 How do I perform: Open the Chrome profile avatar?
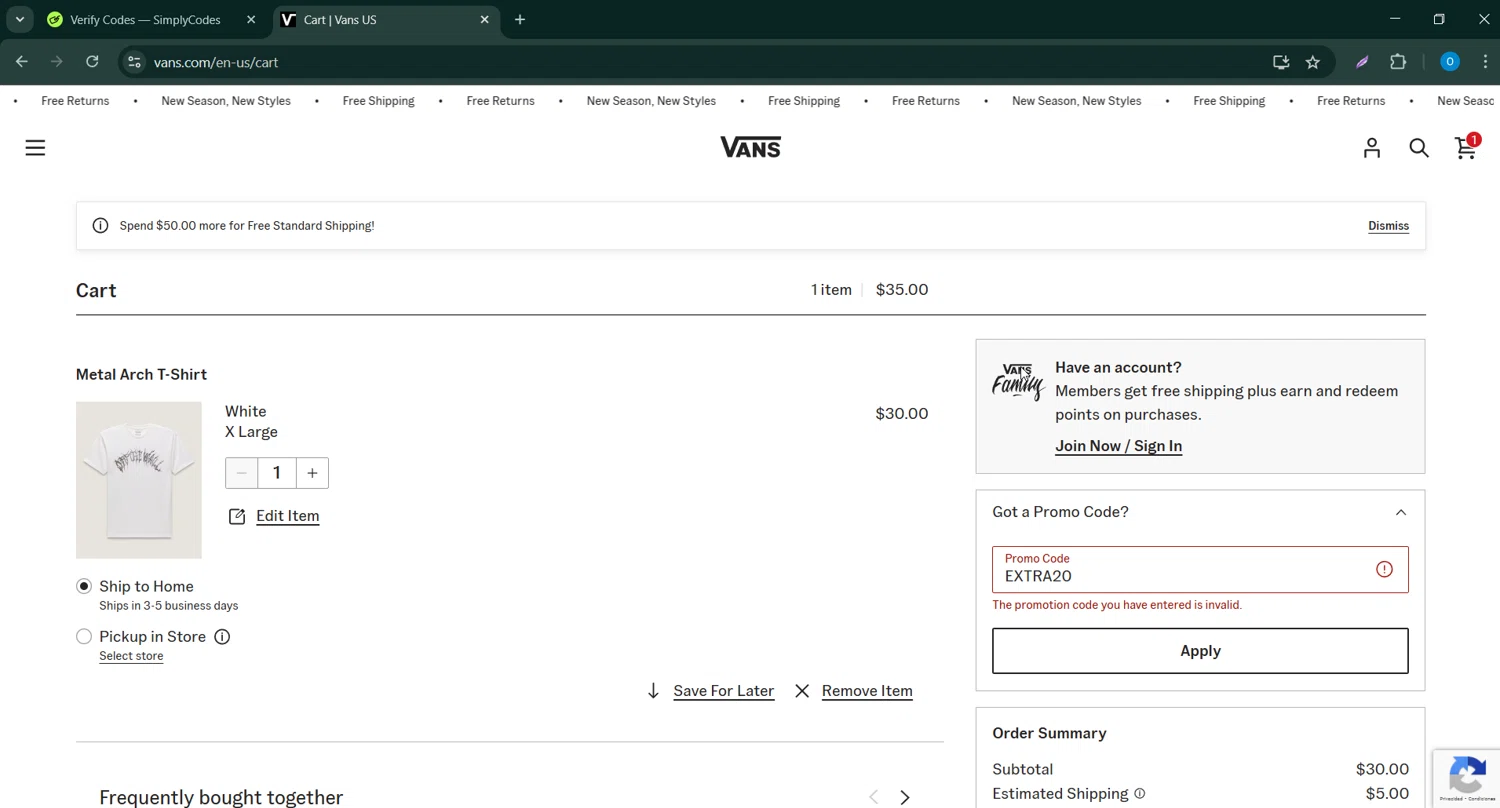(x=1450, y=62)
